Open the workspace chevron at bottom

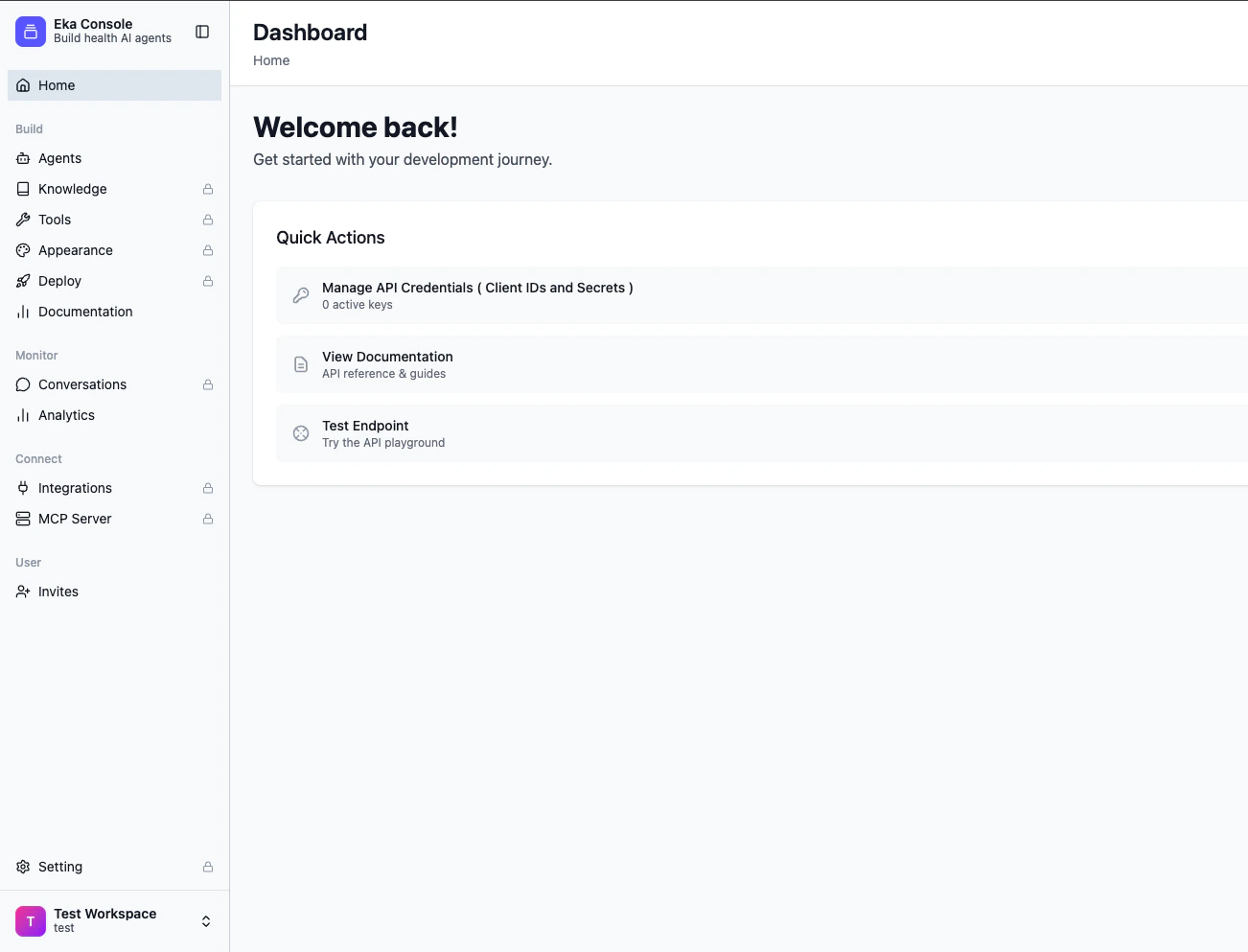pos(206,920)
